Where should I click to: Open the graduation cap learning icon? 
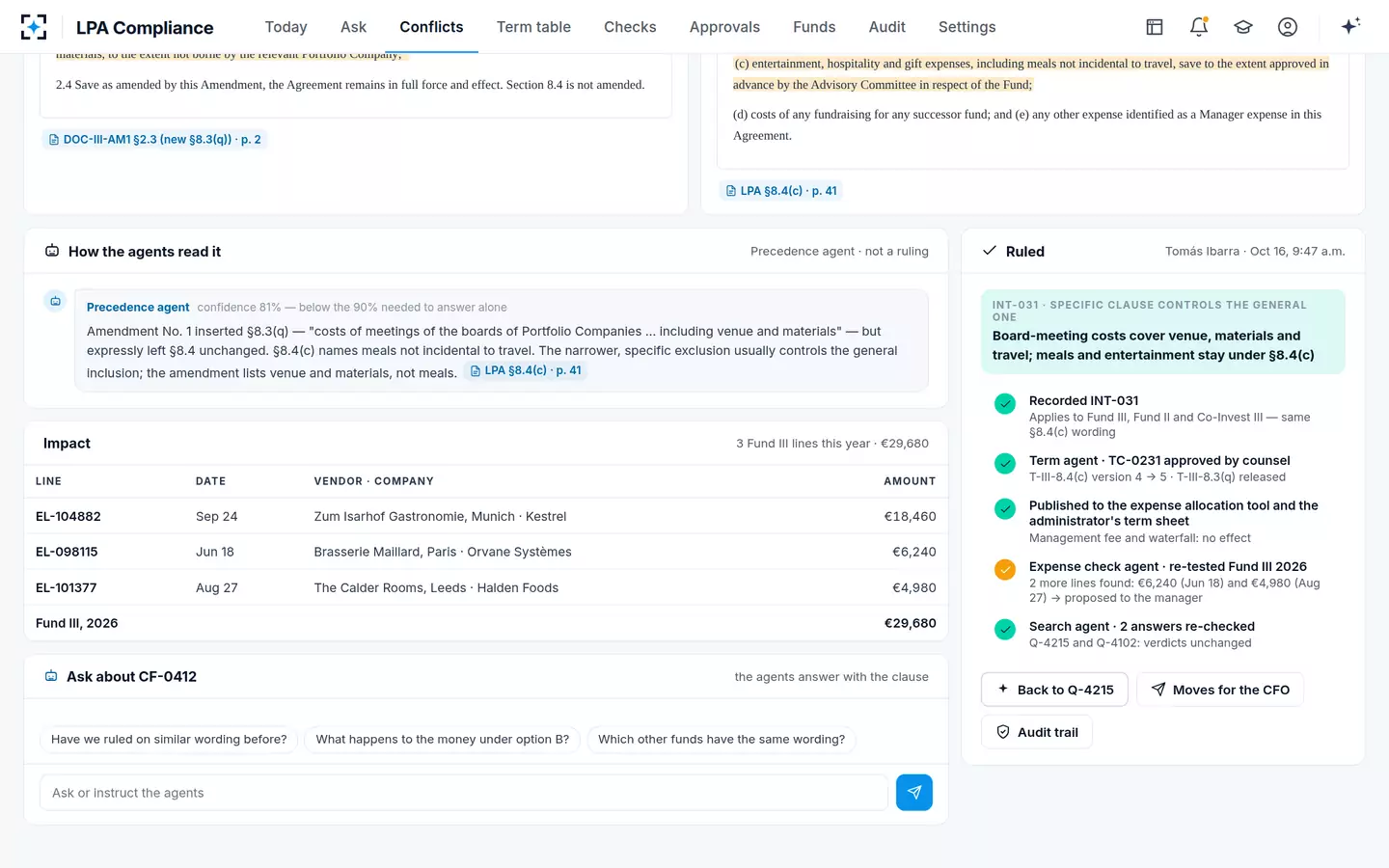(x=1243, y=27)
